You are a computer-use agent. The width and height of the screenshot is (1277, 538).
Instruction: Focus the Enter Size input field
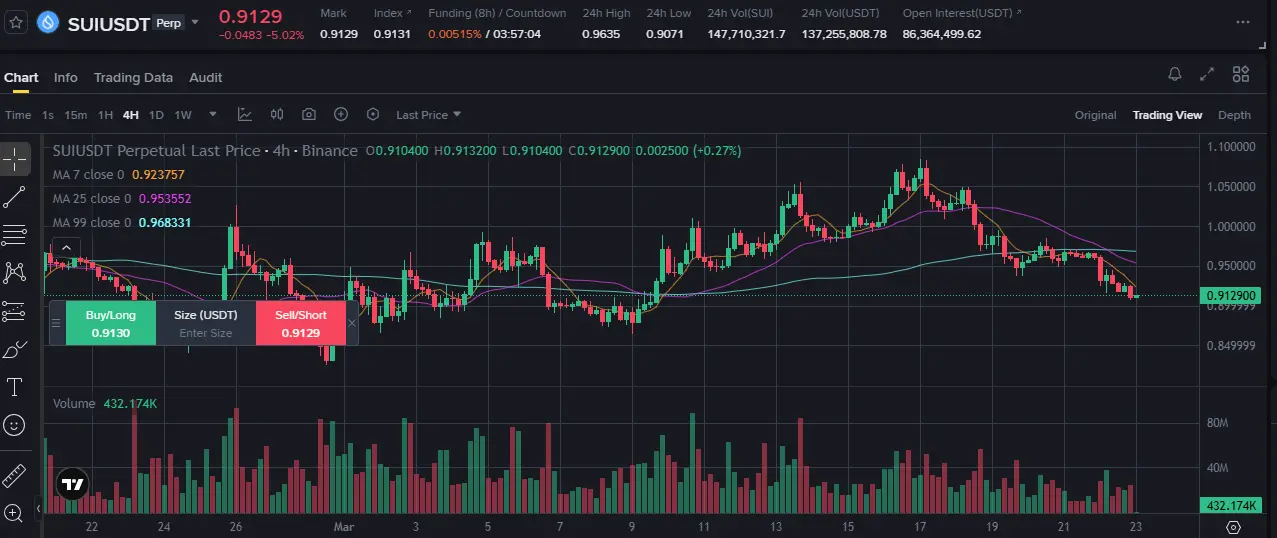(x=206, y=333)
